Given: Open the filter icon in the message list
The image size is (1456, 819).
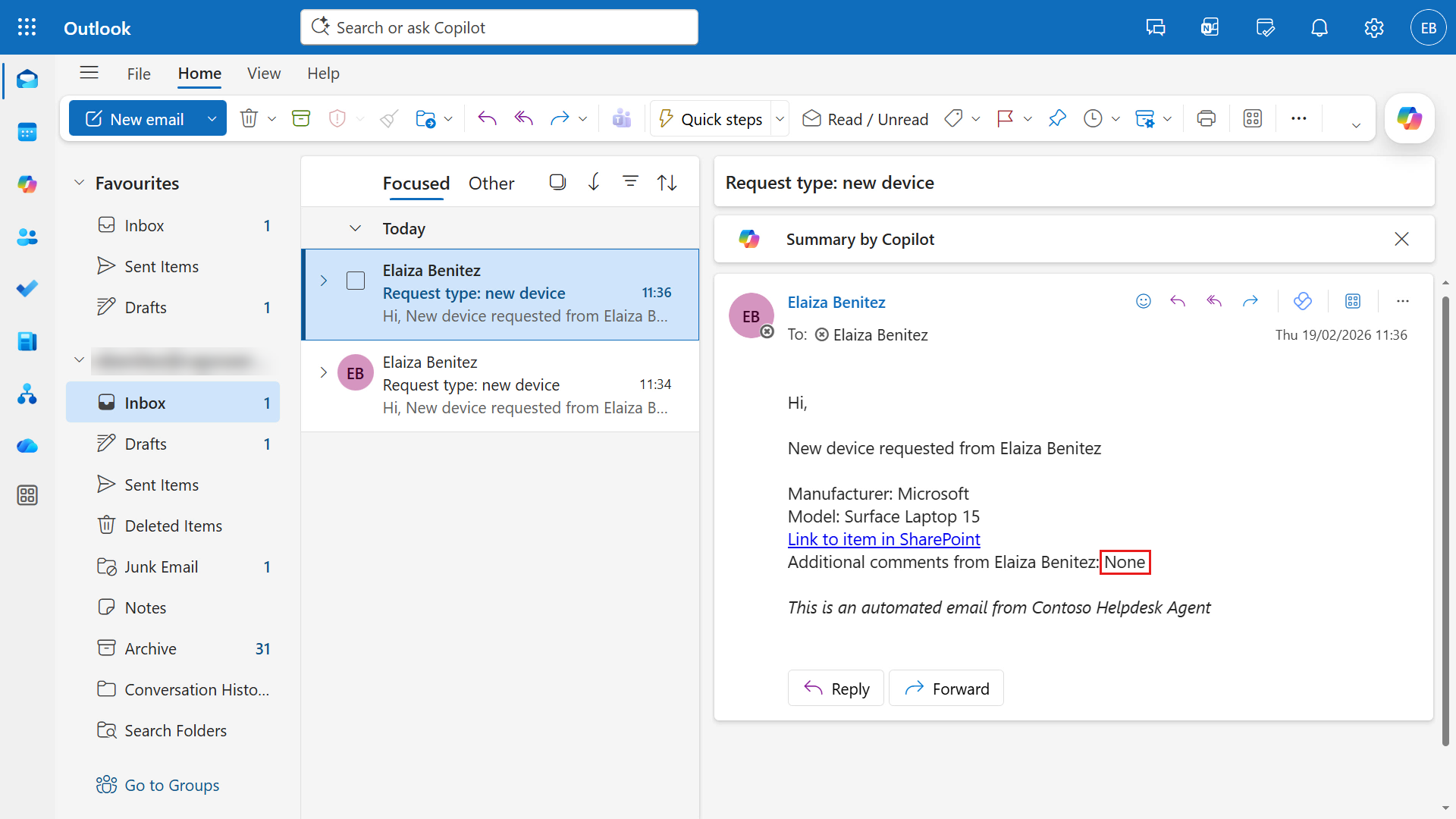Looking at the screenshot, I should pos(630,182).
